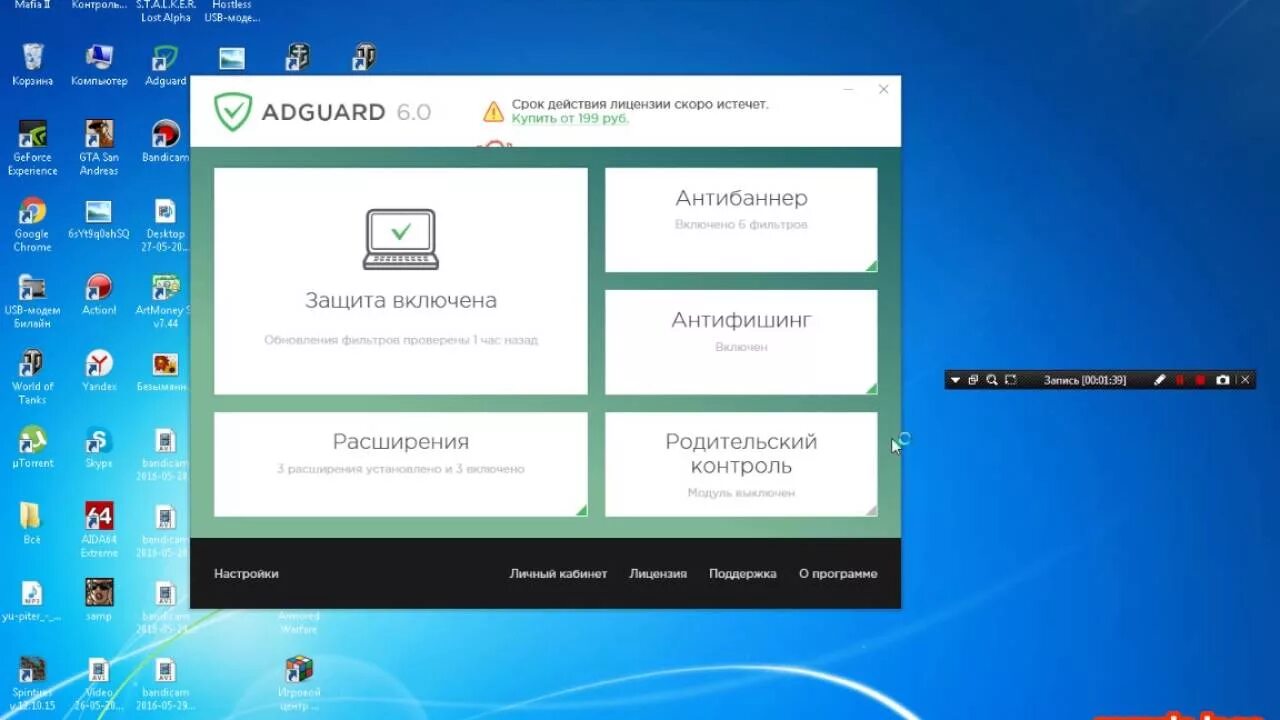Launch Spintires v.12.10.15 shortcut
This screenshot has height=720, width=1280.
click(x=33, y=683)
